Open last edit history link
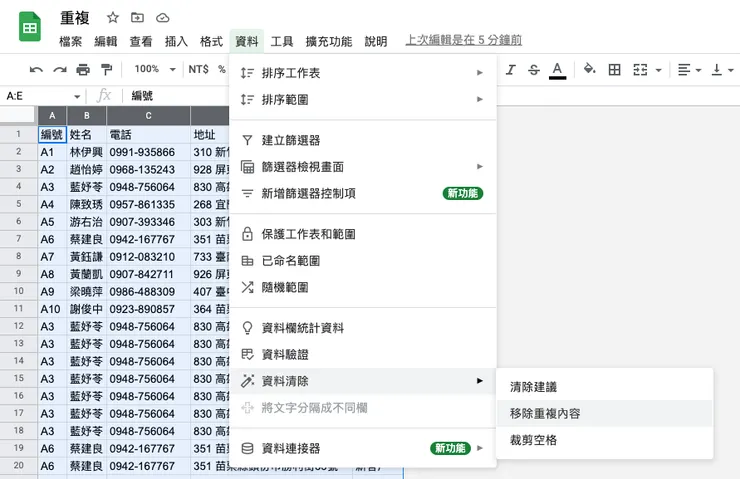740x479 pixels. coord(463,40)
